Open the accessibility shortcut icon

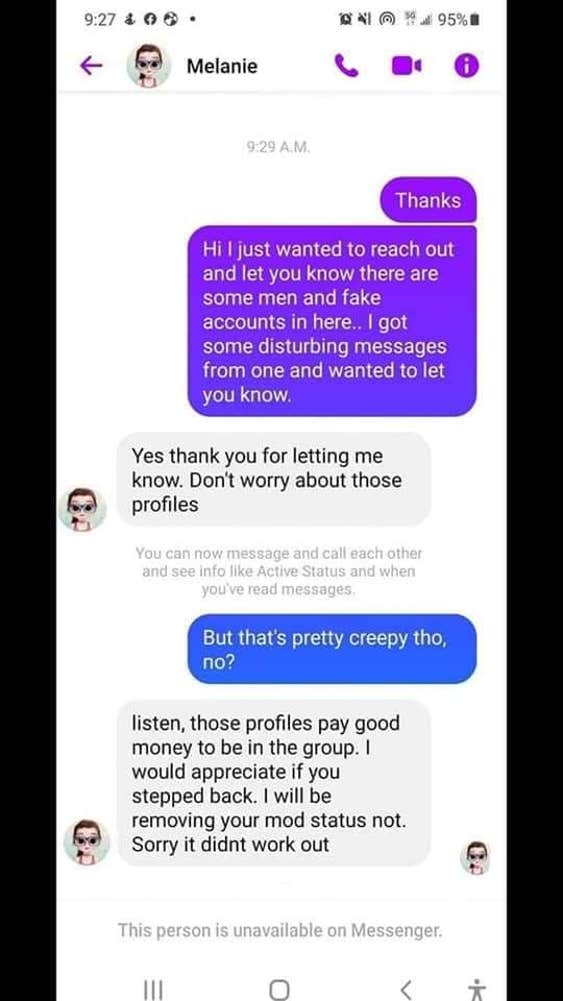pyautogui.click(x=476, y=990)
